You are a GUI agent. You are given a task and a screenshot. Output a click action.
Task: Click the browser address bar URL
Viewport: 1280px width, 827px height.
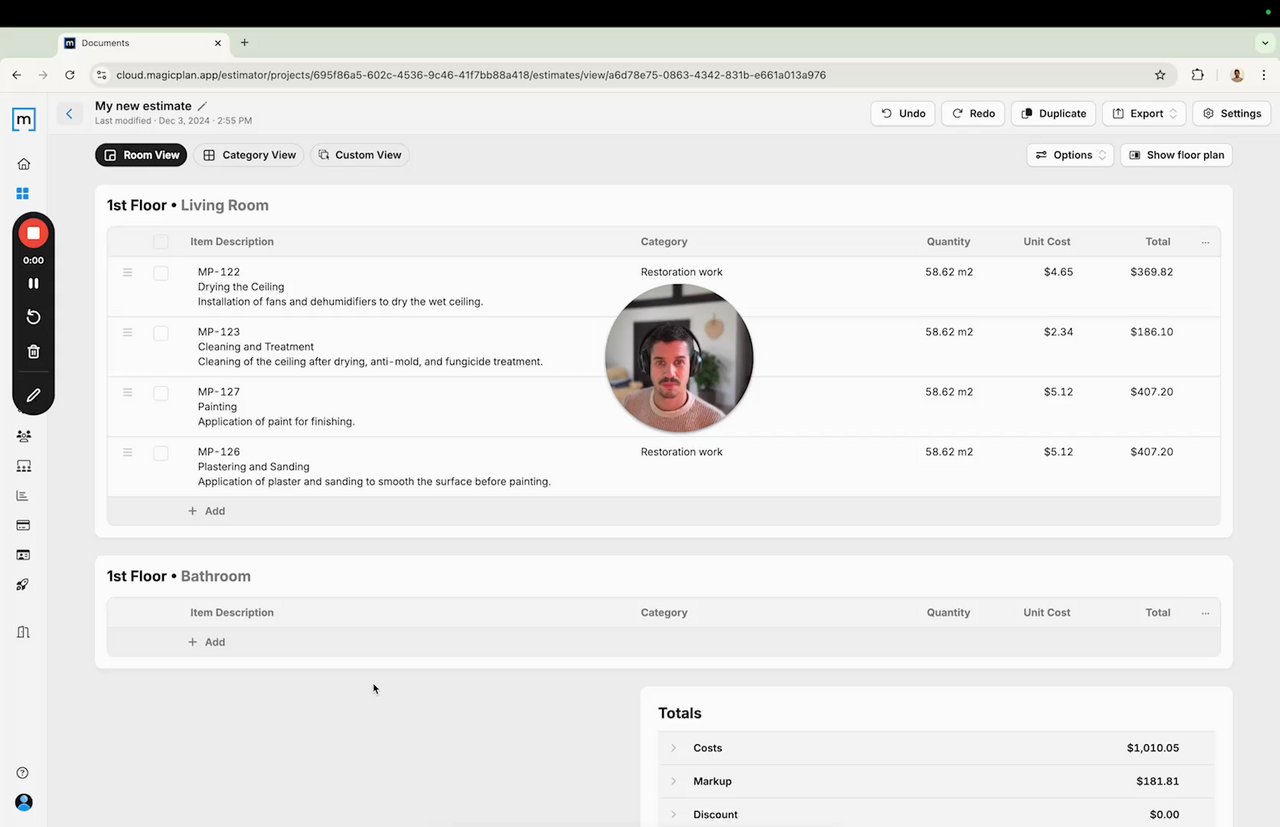(471, 75)
